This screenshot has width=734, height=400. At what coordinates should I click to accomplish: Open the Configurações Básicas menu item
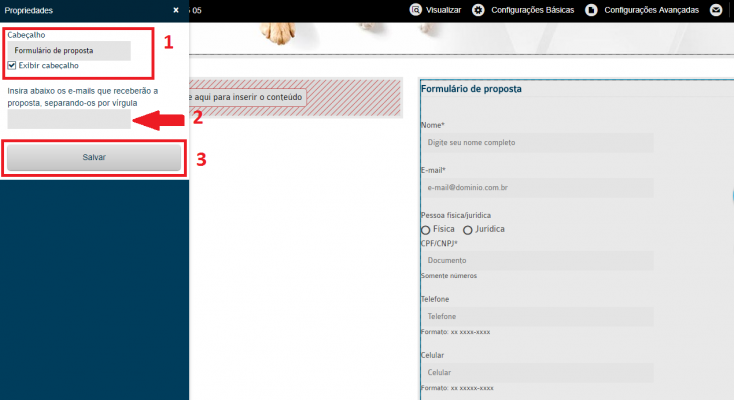point(532,10)
